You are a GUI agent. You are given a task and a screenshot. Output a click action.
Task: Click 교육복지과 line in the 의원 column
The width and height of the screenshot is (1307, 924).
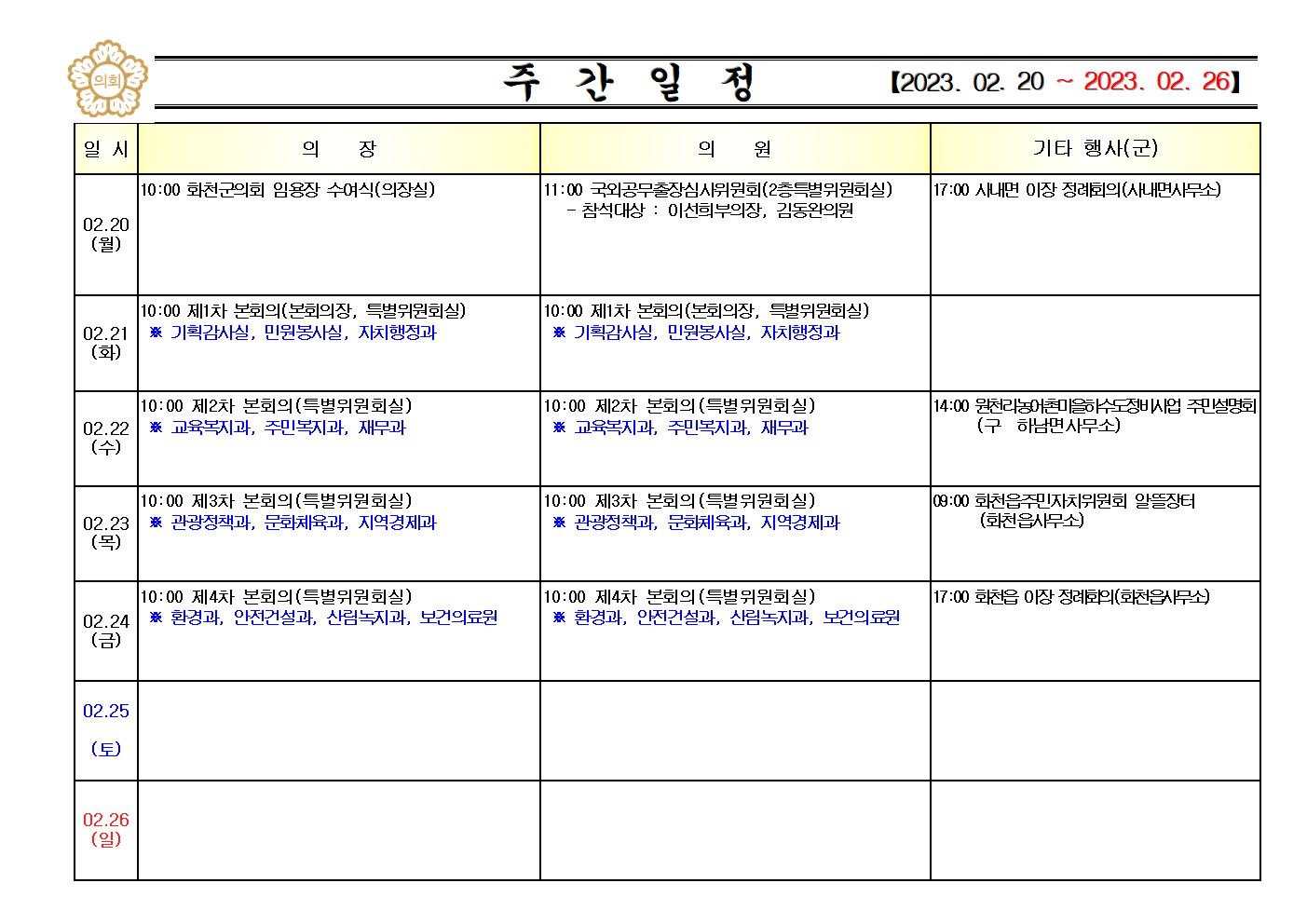(x=681, y=428)
